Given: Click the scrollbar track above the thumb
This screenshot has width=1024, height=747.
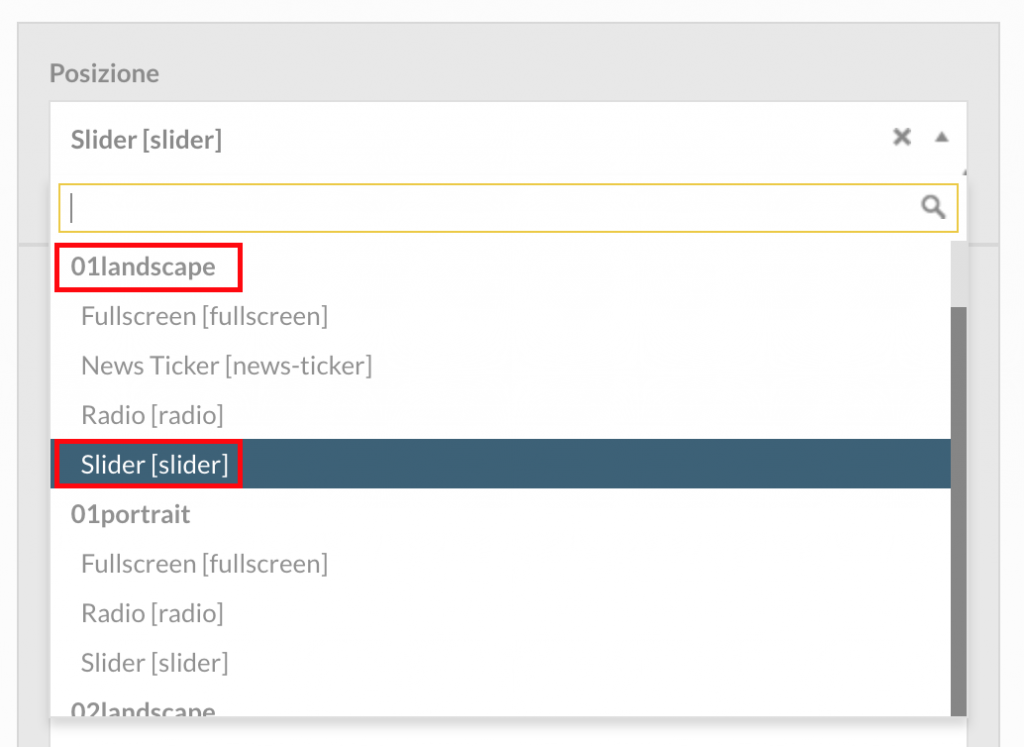Looking at the screenshot, I should 958,274.
